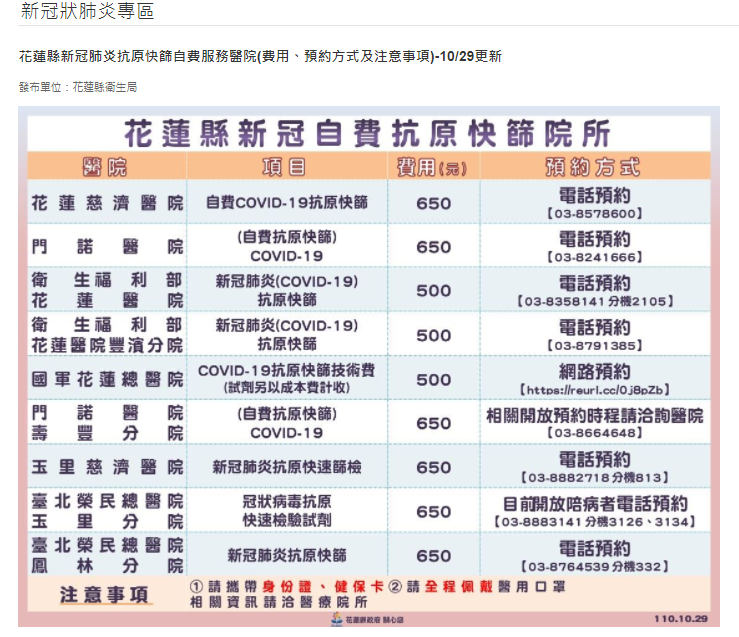
Task: Click the 注意事項 label
Action: click(106, 594)
